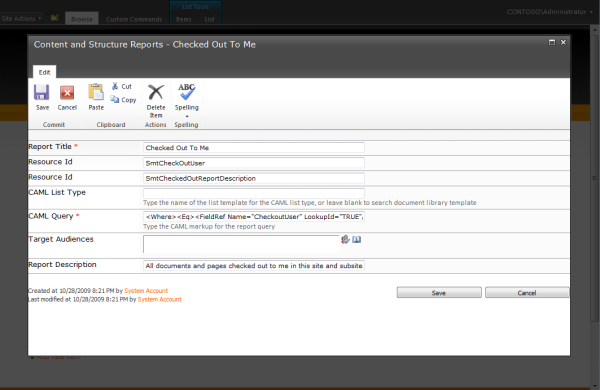
Task: Maximize the dialog window
Action: [552, 42]
